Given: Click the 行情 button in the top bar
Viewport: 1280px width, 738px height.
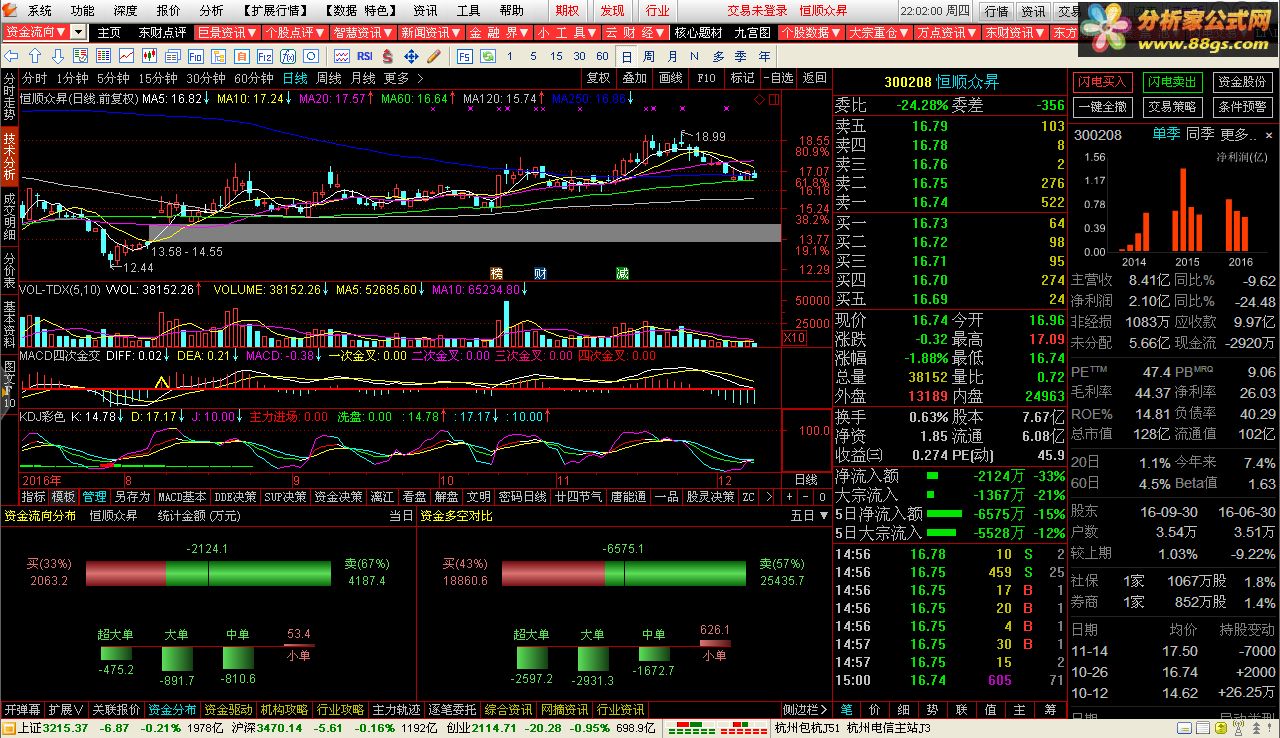Looking at the screenshot, I should [995, 11].
